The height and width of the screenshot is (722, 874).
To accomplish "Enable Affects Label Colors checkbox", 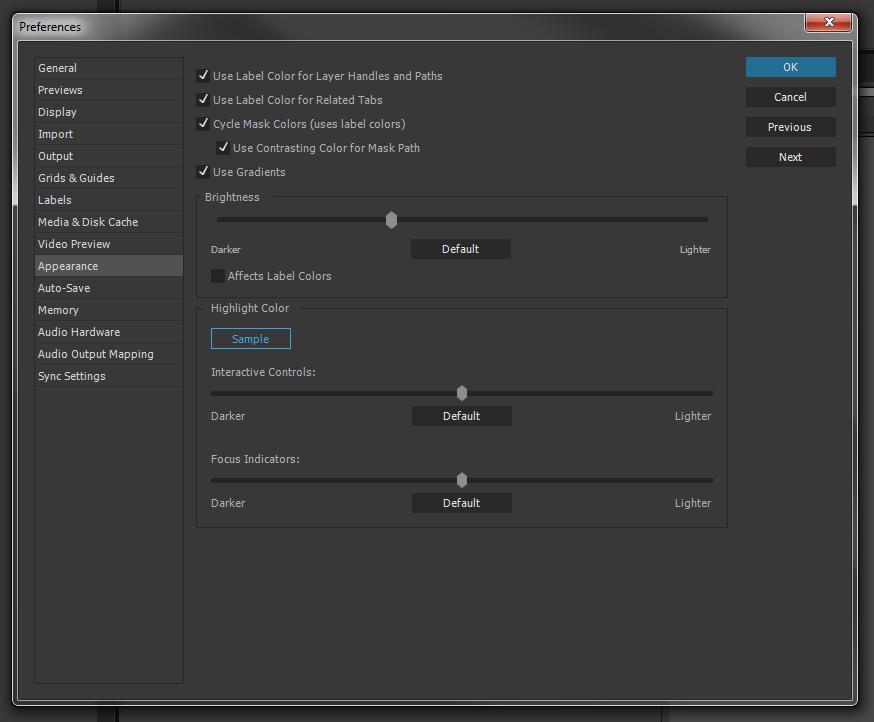I will (x=217, y=276).
